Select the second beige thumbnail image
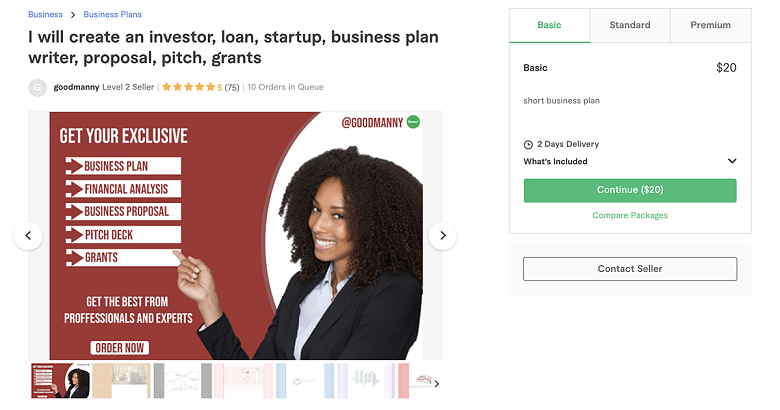Viewport: 780px width, 410px height. coord(121,381)
